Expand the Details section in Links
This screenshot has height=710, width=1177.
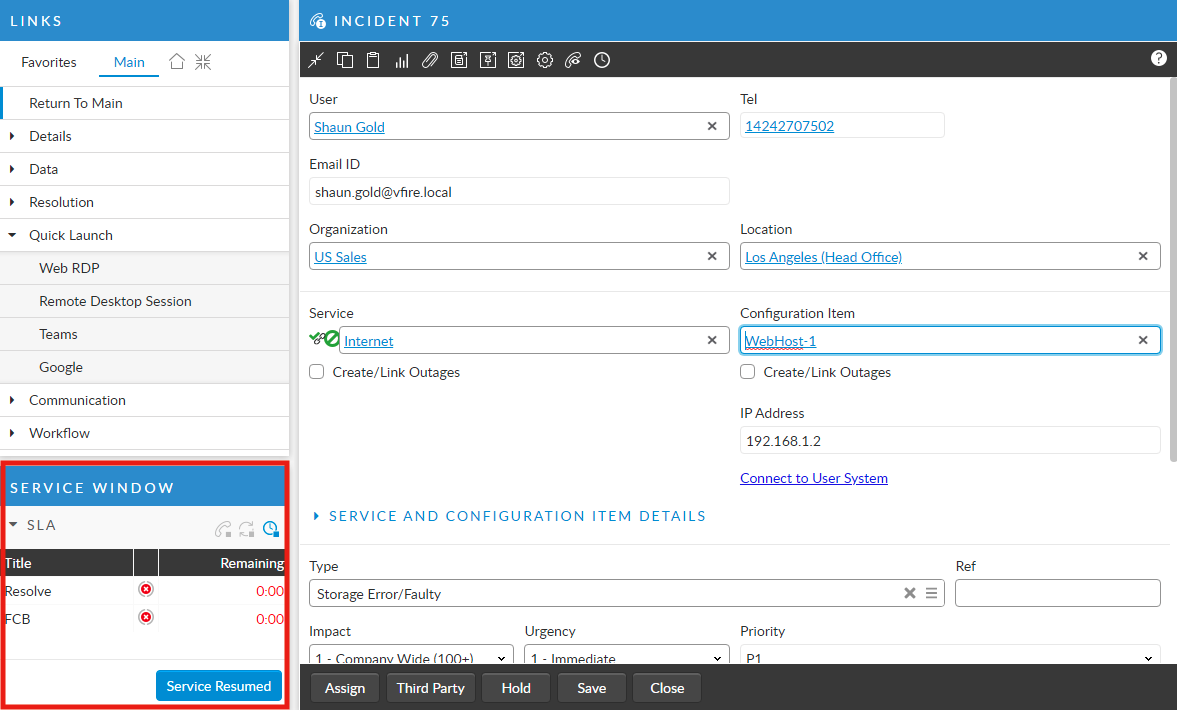(x=50, y=136)
